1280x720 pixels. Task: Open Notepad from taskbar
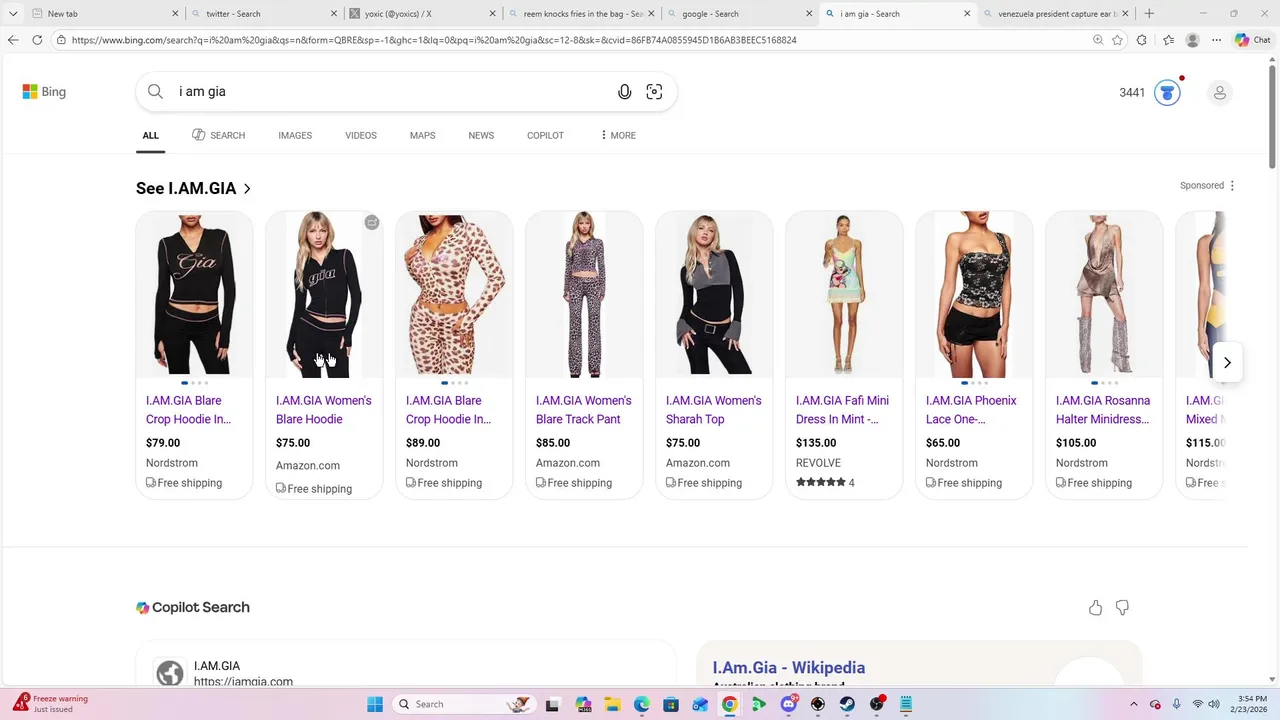coord(906,704)
